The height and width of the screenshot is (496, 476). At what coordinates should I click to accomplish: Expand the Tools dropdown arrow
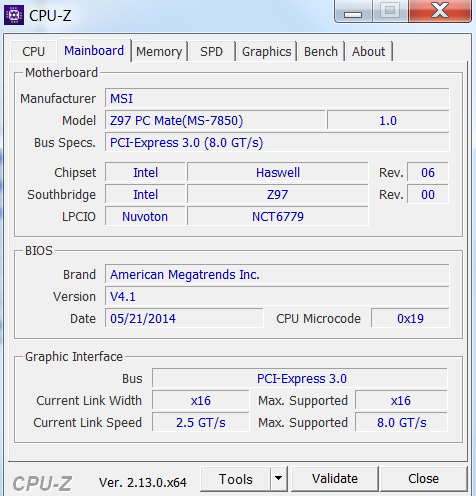278,479
